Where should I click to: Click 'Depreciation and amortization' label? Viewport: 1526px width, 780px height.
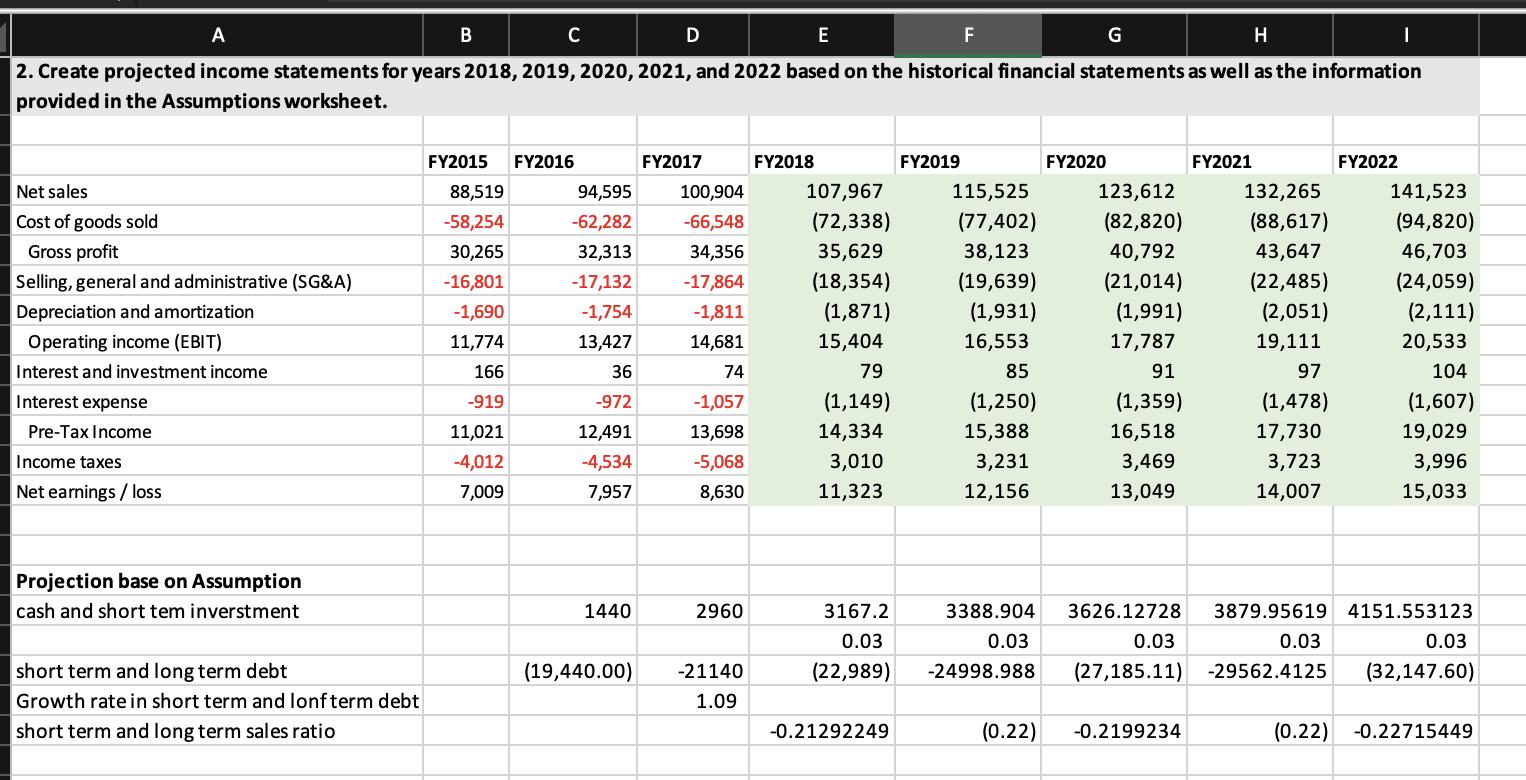pyautogui.click(x=135, y=311)
